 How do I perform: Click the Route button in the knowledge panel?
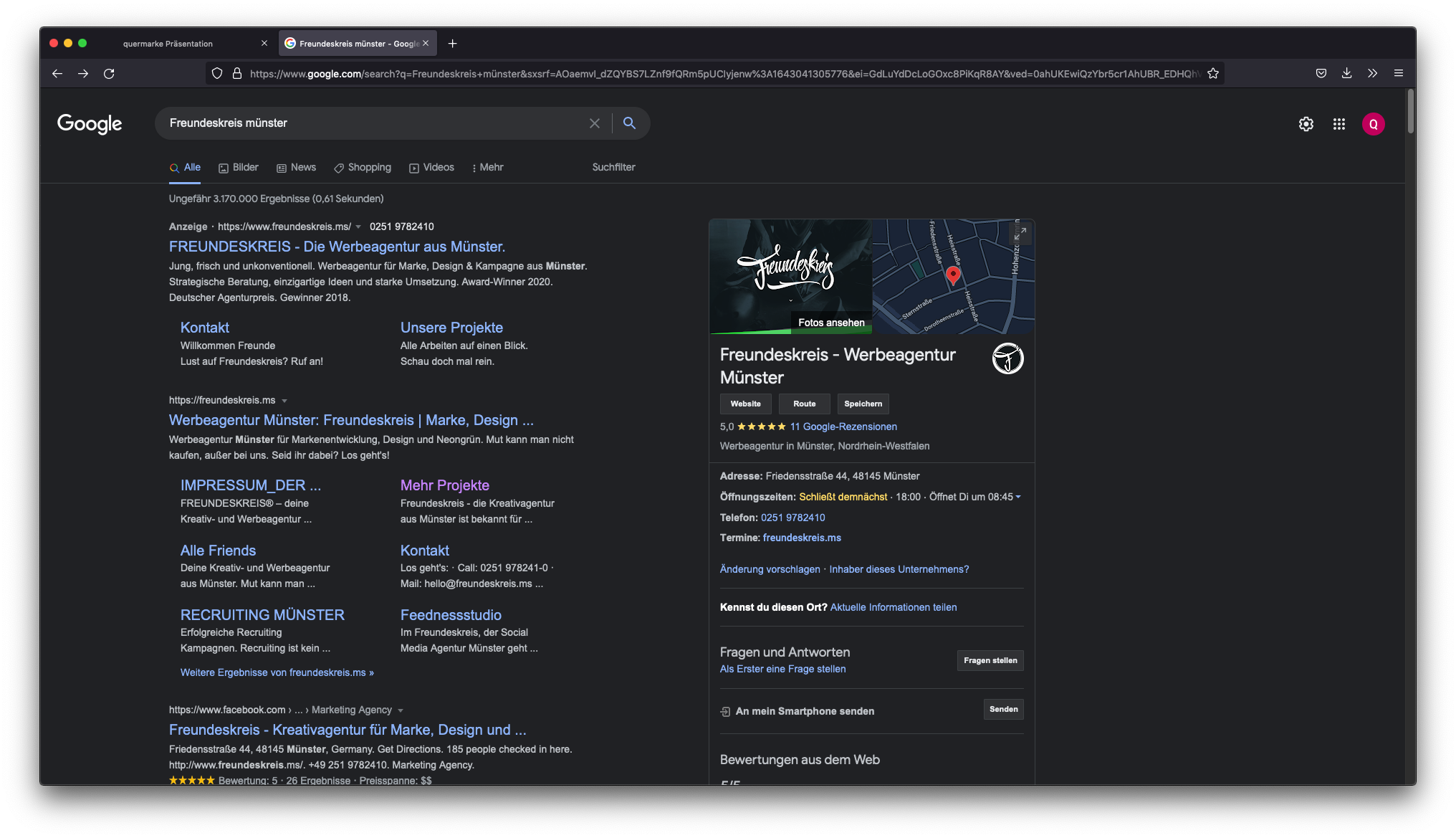click(x=804, y=404)
